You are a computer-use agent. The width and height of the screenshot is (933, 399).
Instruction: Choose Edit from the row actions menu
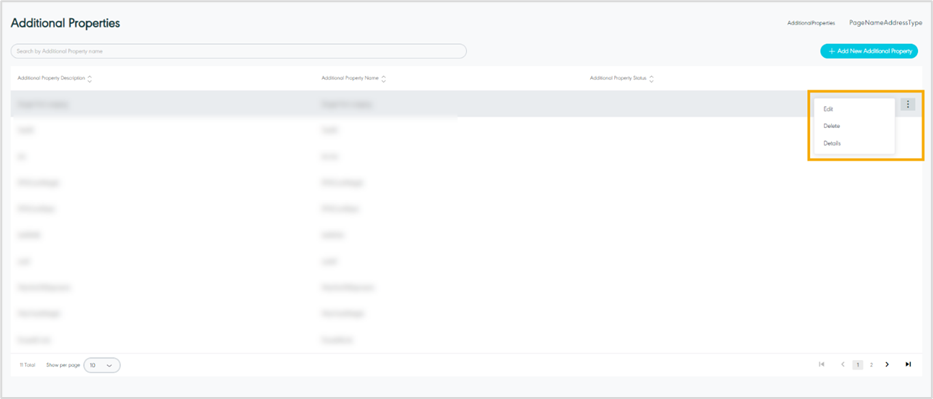pos(828,109)
